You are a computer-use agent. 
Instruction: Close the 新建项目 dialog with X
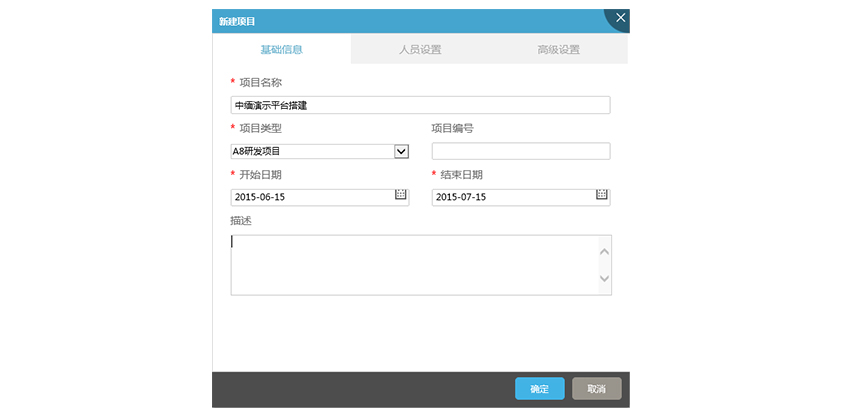(x=620, y=18)
